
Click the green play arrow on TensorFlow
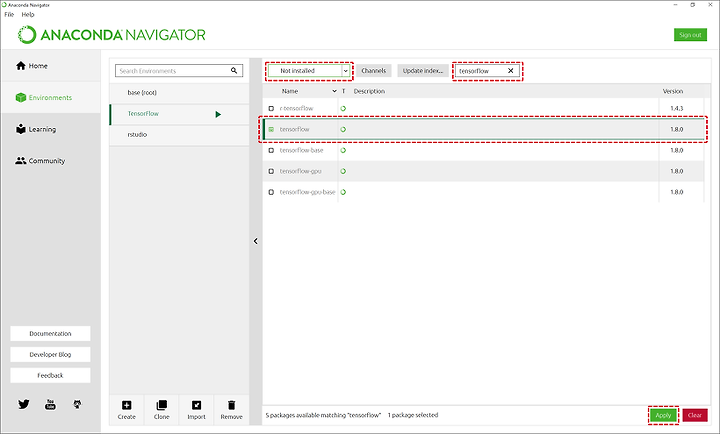click(218, 114)
